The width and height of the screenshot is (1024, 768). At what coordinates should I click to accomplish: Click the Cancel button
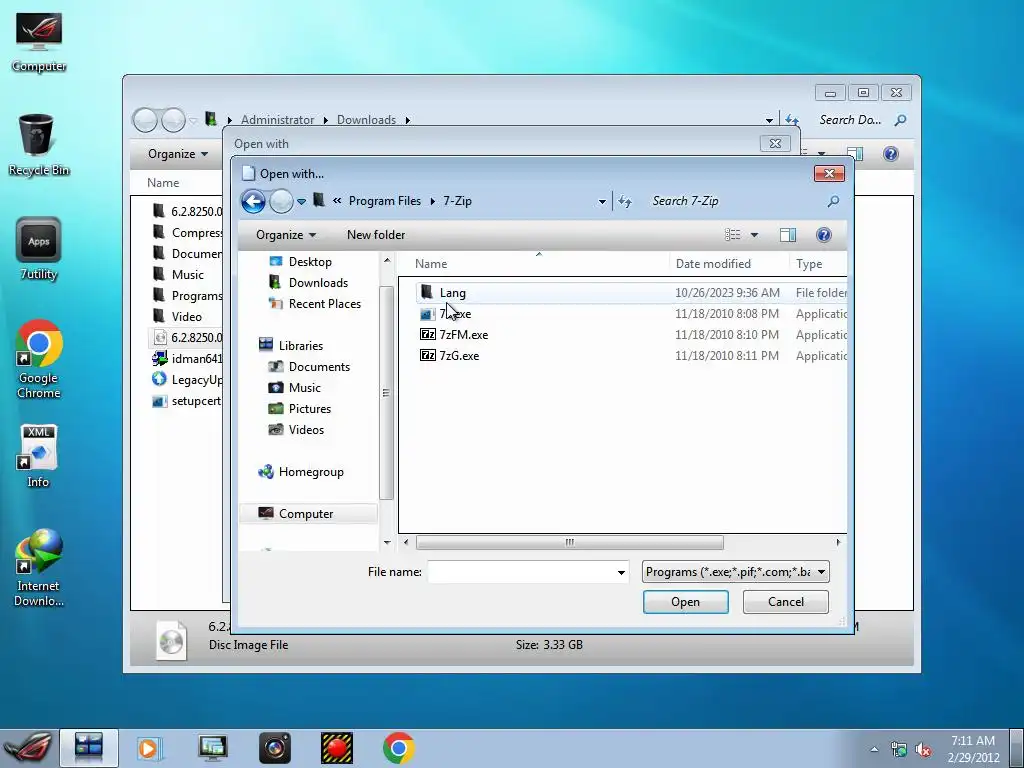(786, 602)
